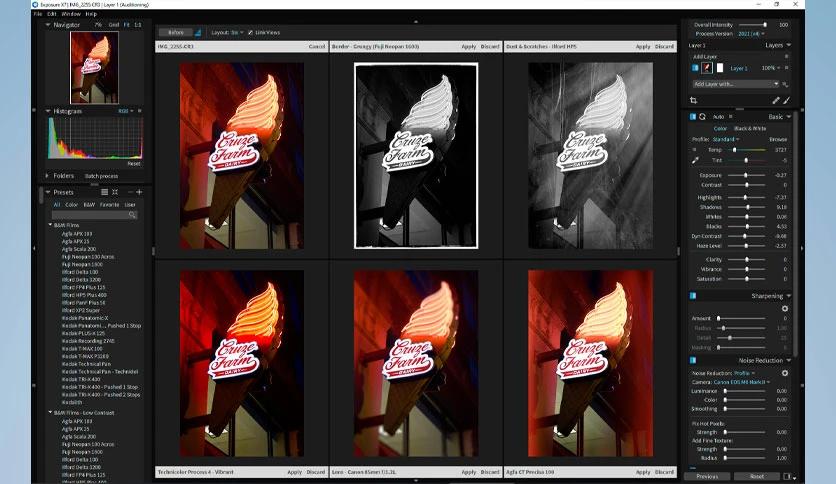Click the white balance eyedropper icon
Viewport: 836px width, 484px height.
[695, 160]
